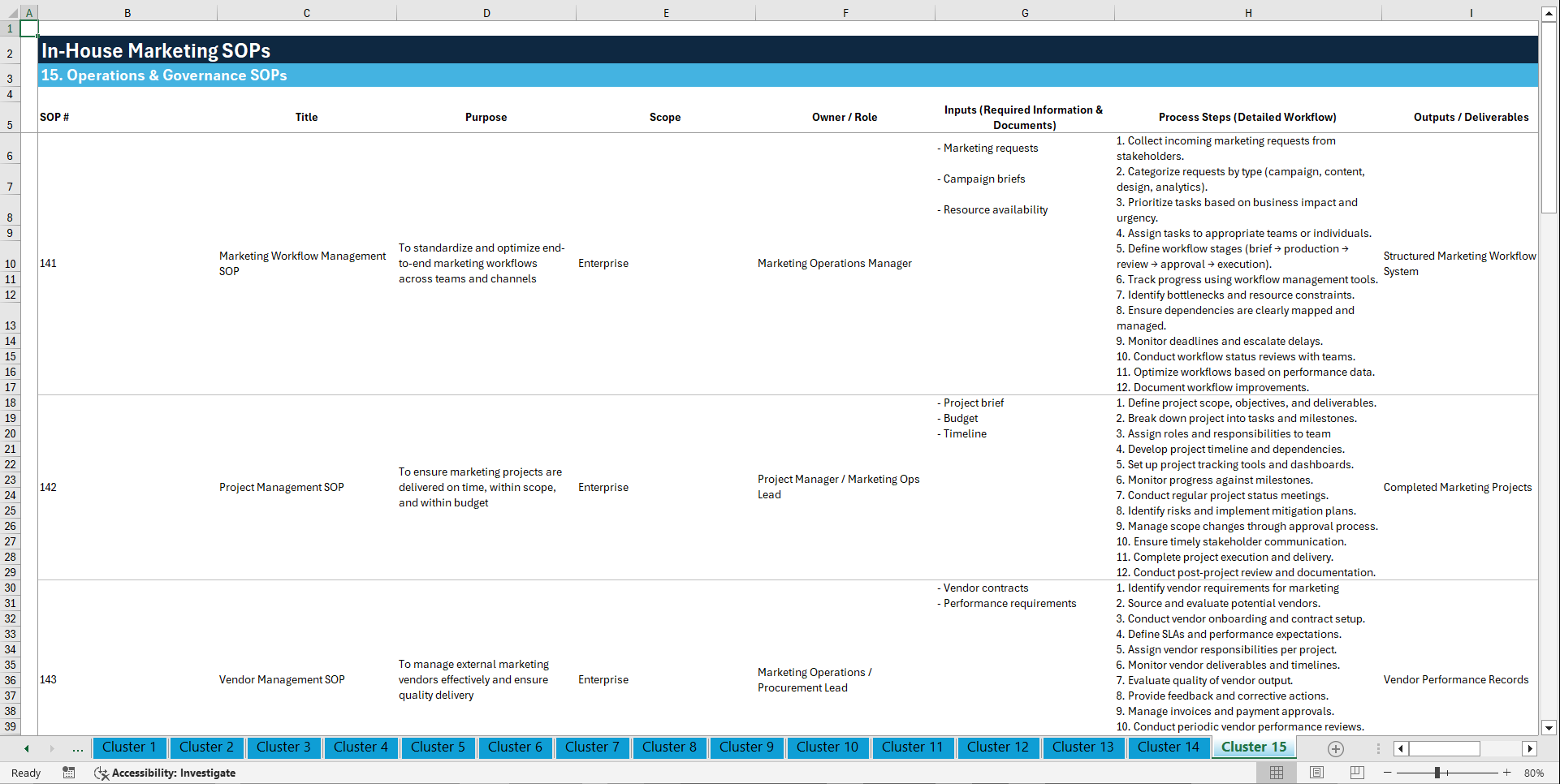Screen dimensions: 1560x784
Task: Select column A header
Action: click(29, 13)
